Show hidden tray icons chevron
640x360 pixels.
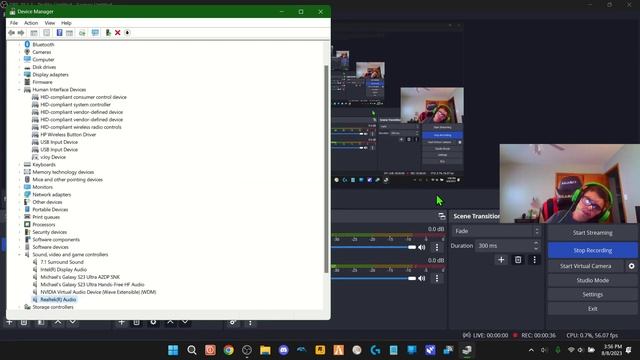(531, 350)
